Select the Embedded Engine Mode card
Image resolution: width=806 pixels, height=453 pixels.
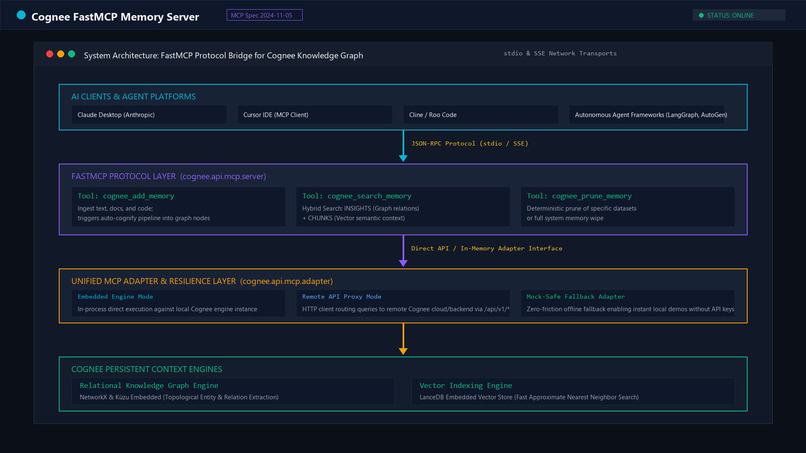point(178,303)
